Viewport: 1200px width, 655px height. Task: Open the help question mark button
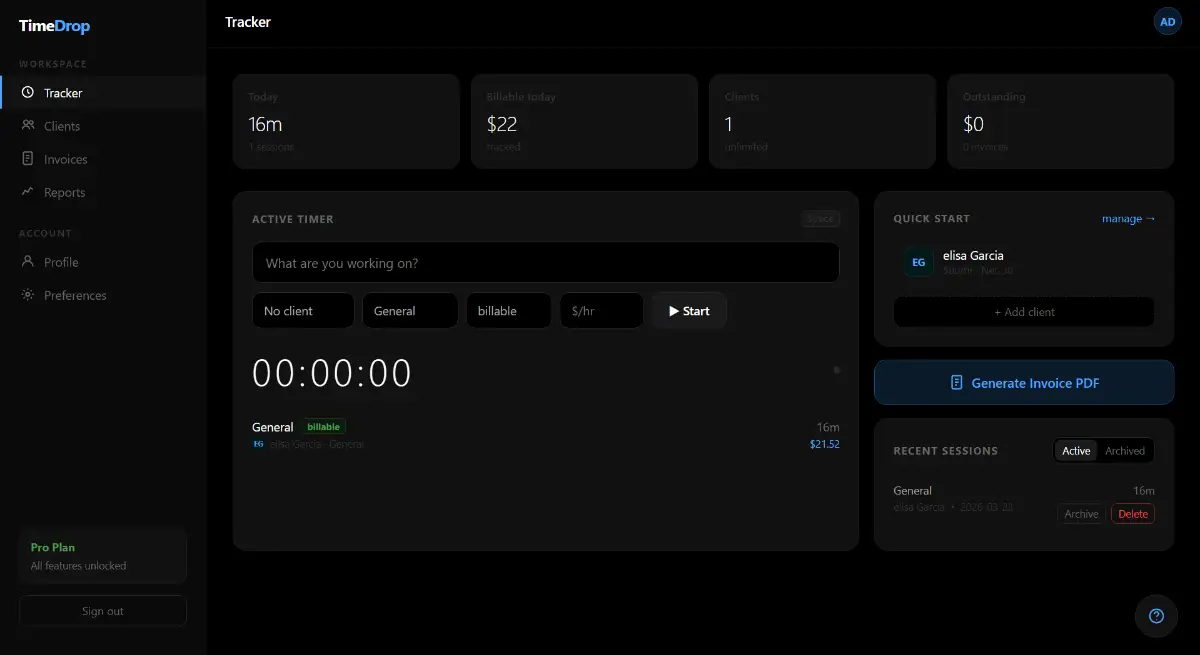coord(1156,616)
